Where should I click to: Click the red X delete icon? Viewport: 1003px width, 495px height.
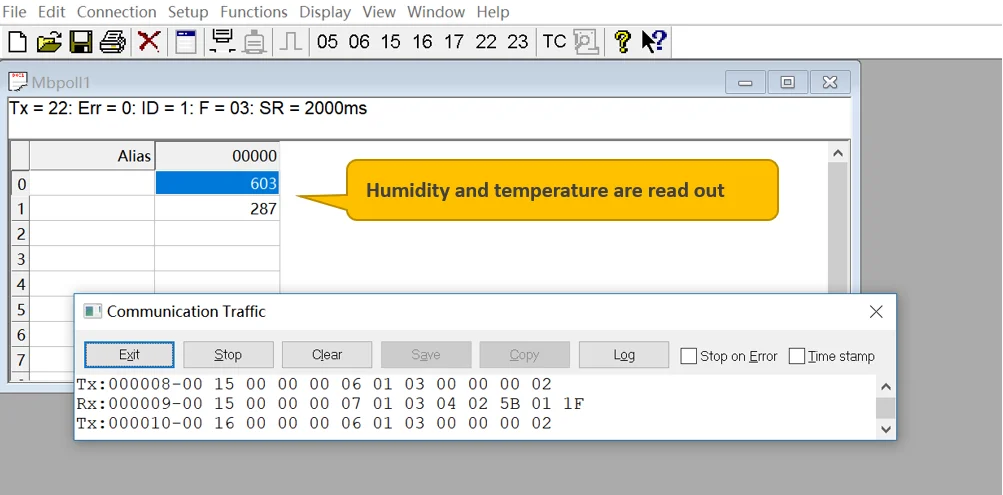click(x=149, y=42)
